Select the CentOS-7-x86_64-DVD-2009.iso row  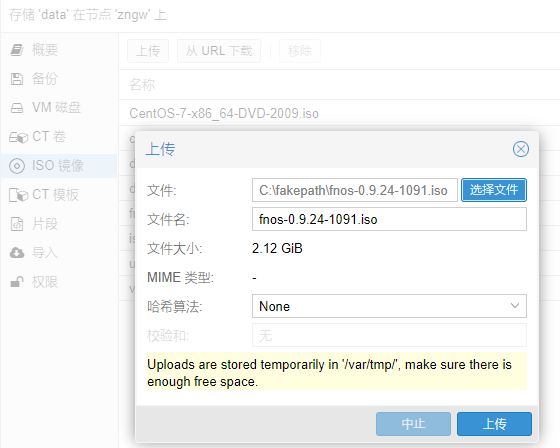point(339,113)
